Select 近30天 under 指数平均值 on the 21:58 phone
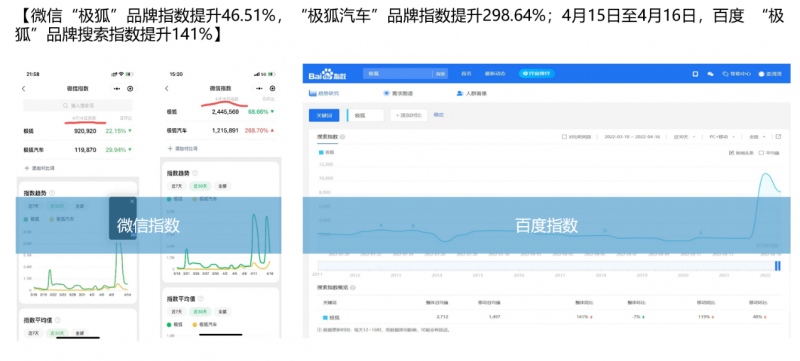The image size is (800, 361). coord(56,333)
